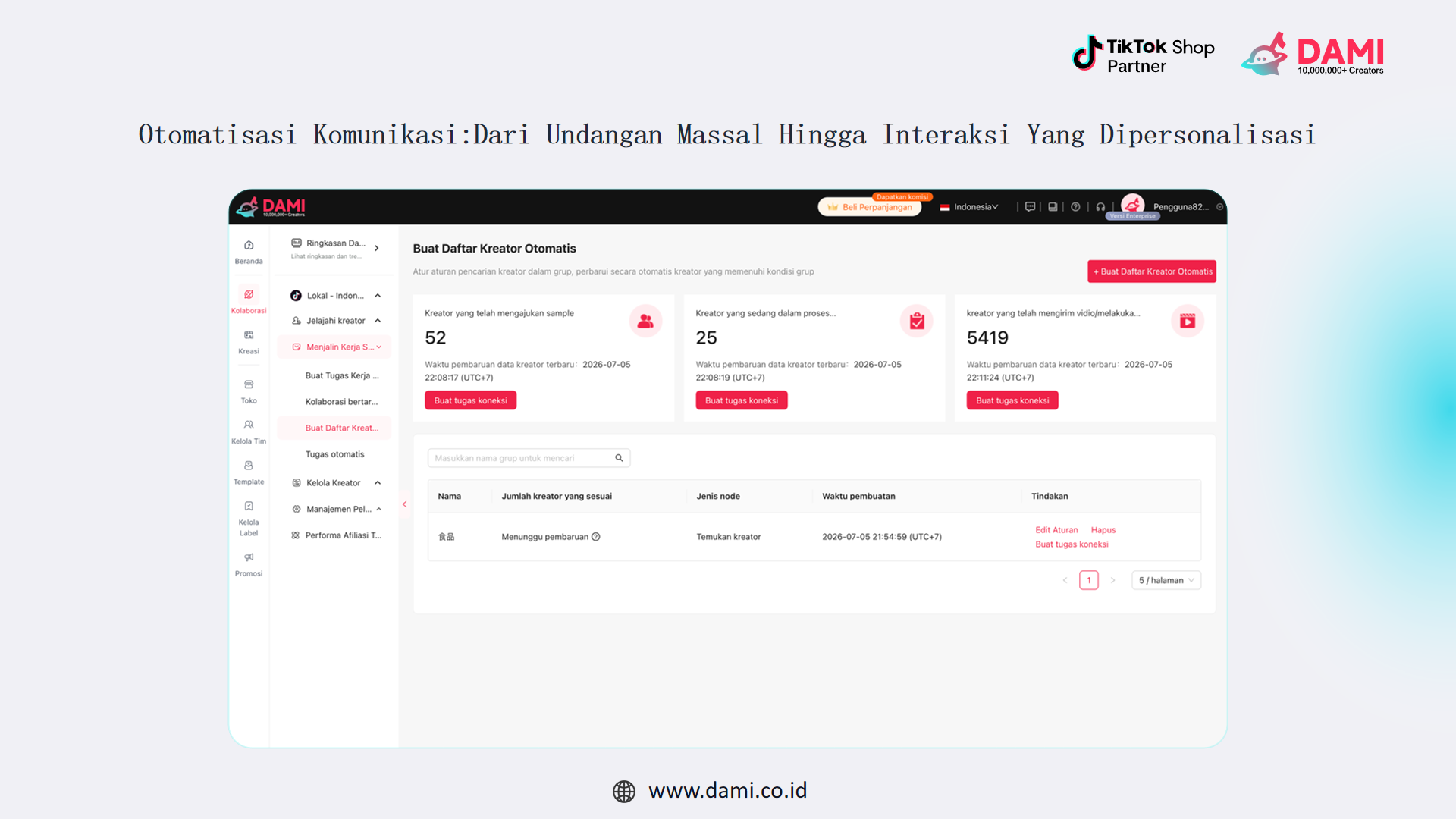Click the Ringkasan Da... dashboard icon
This screenshot has width=1456, height=819.
[x=297, y=243]
